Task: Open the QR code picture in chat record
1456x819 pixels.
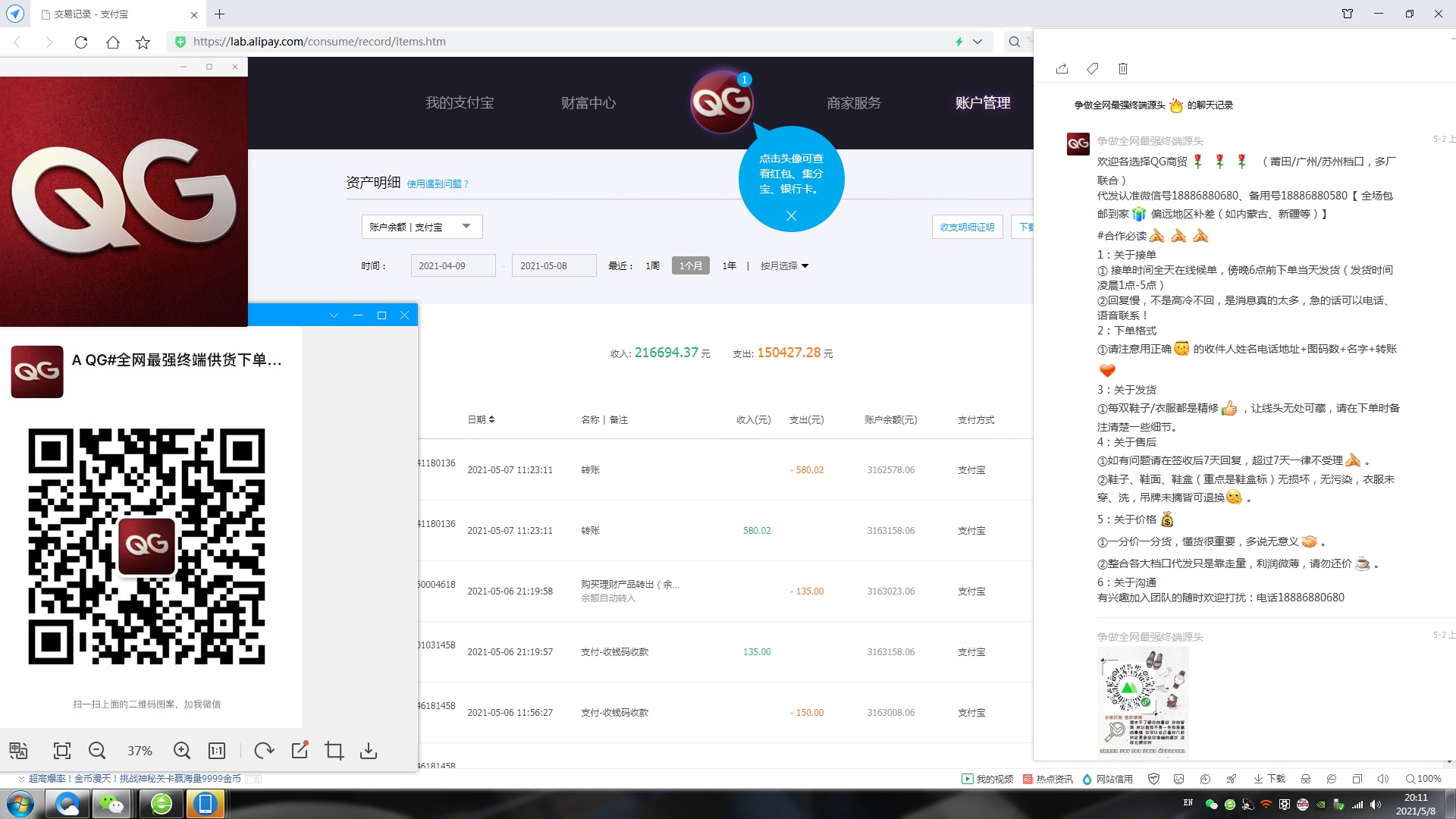Action: (x=1143, y=702)
